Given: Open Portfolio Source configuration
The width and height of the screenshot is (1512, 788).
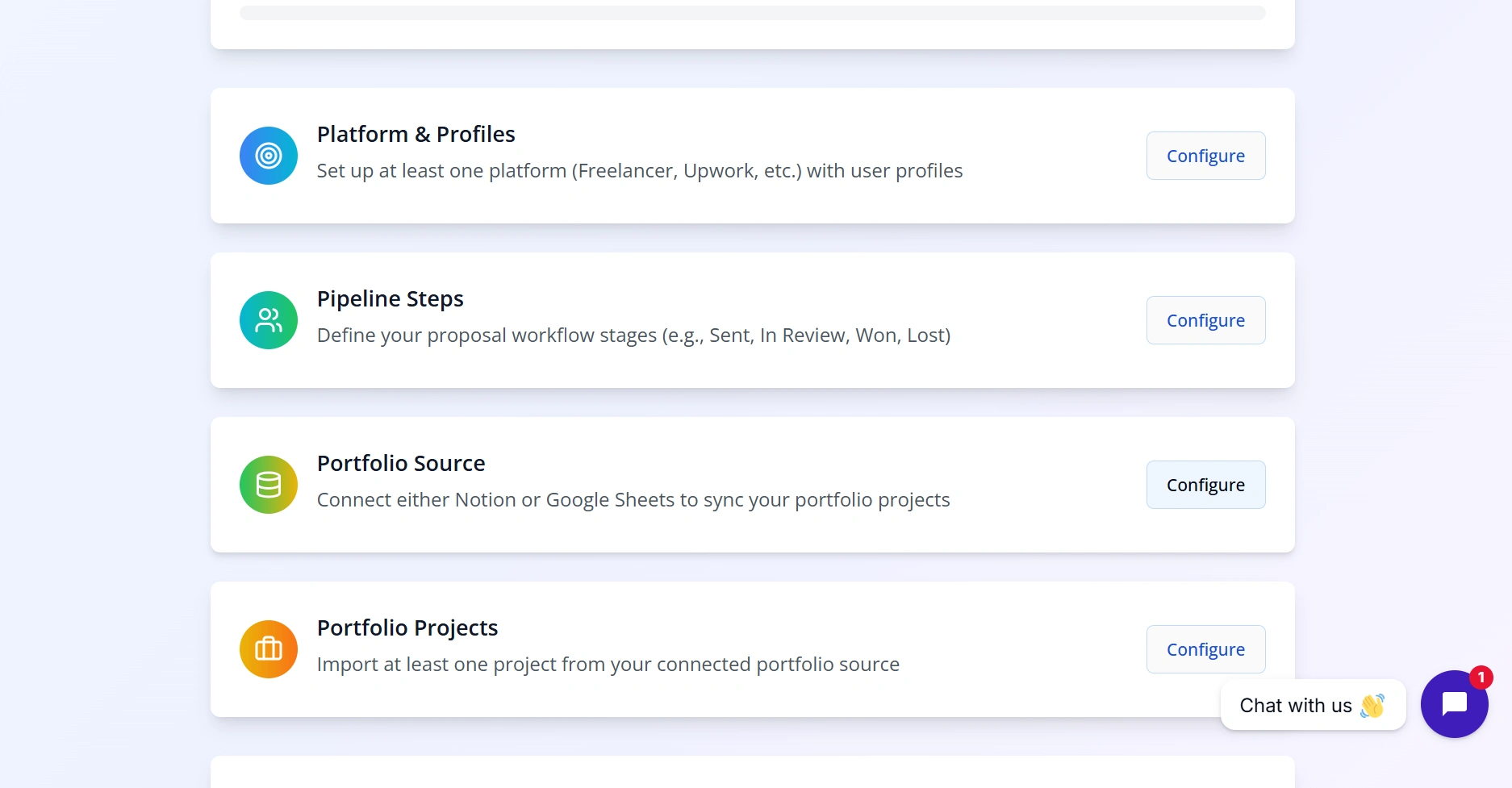Looking at the screenshot, I should point(1205,485).
